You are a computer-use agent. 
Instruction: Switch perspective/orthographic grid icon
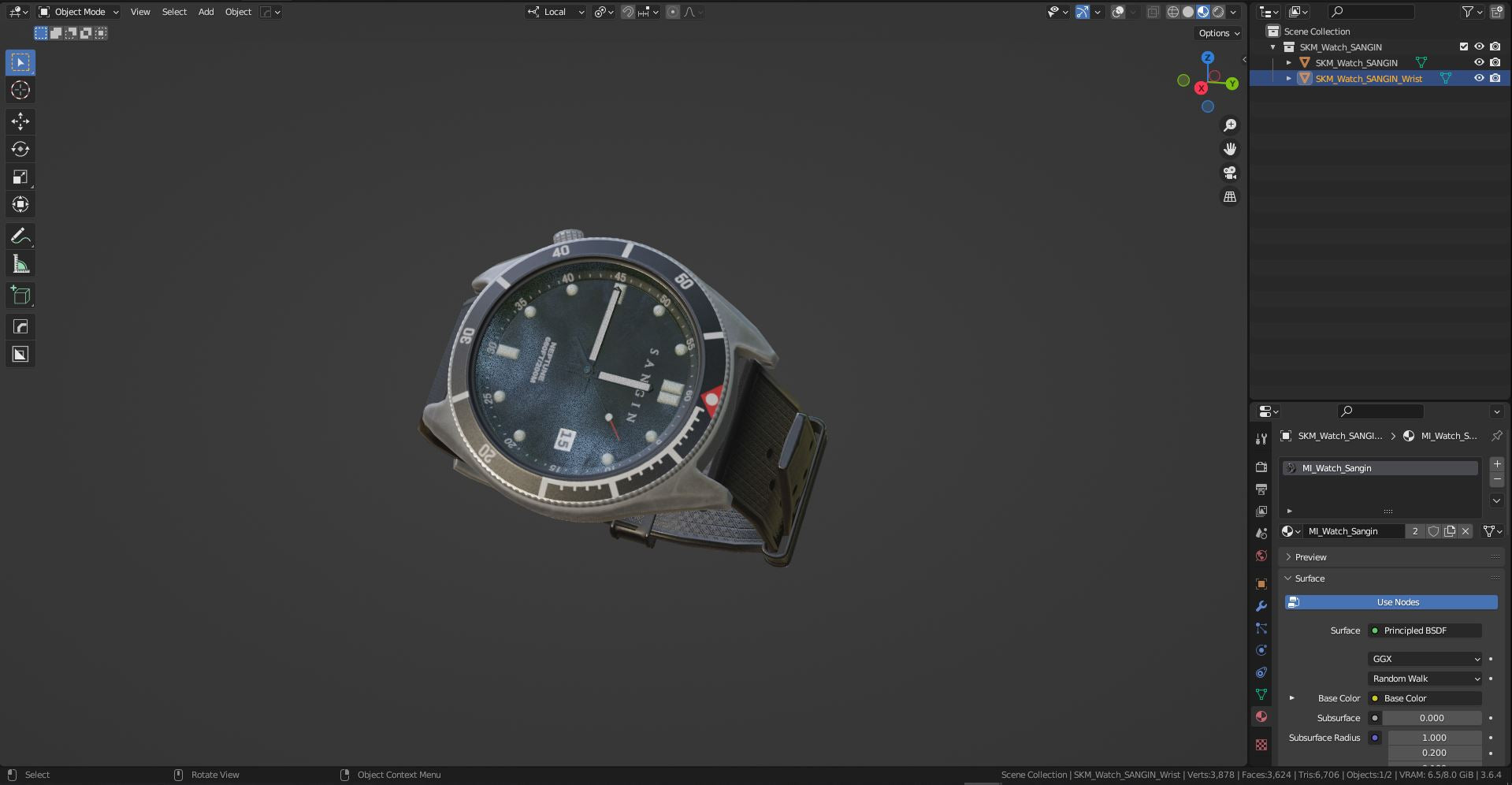1230,196
